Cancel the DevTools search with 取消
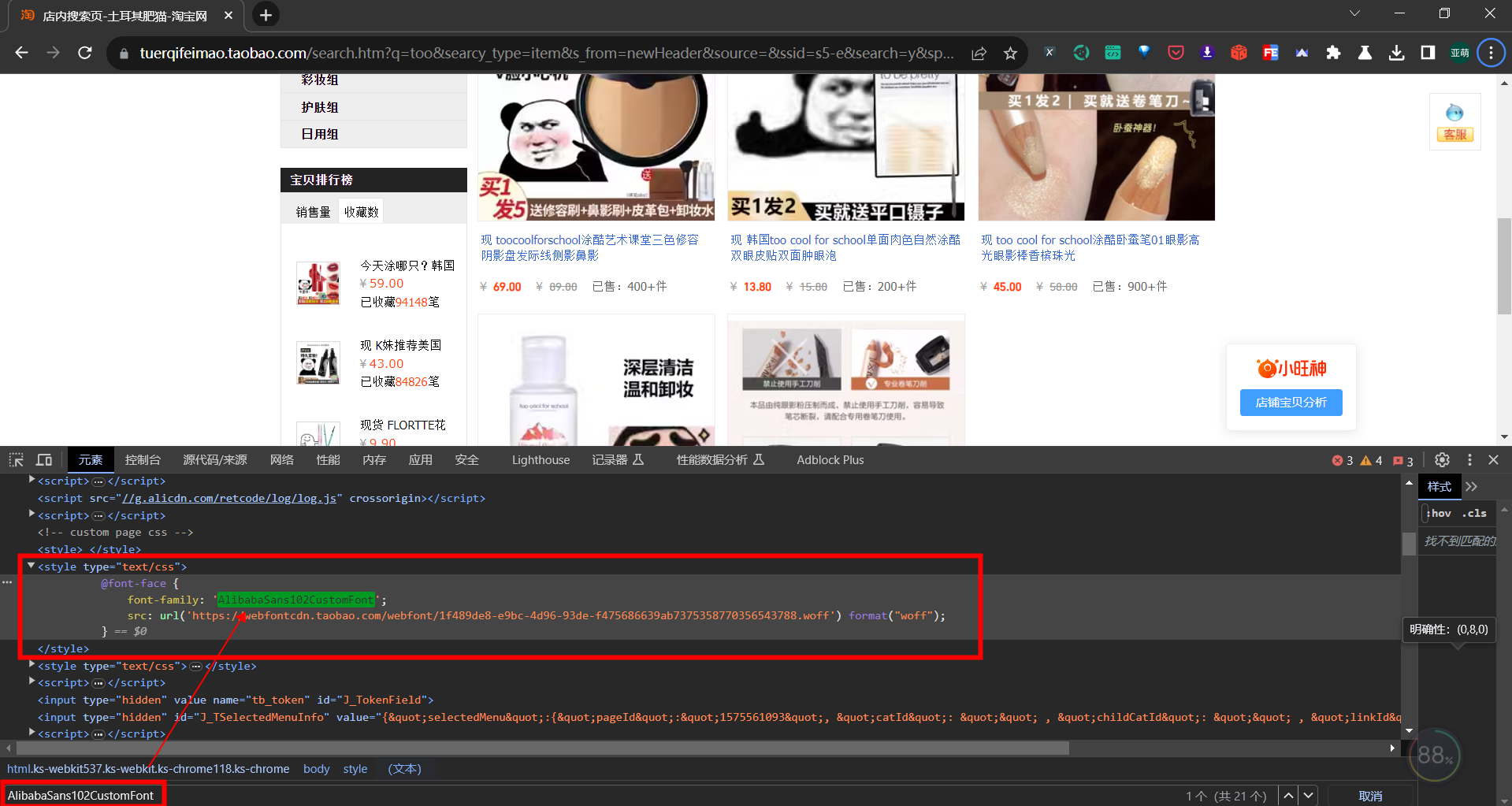 [x=1370, y=796]
